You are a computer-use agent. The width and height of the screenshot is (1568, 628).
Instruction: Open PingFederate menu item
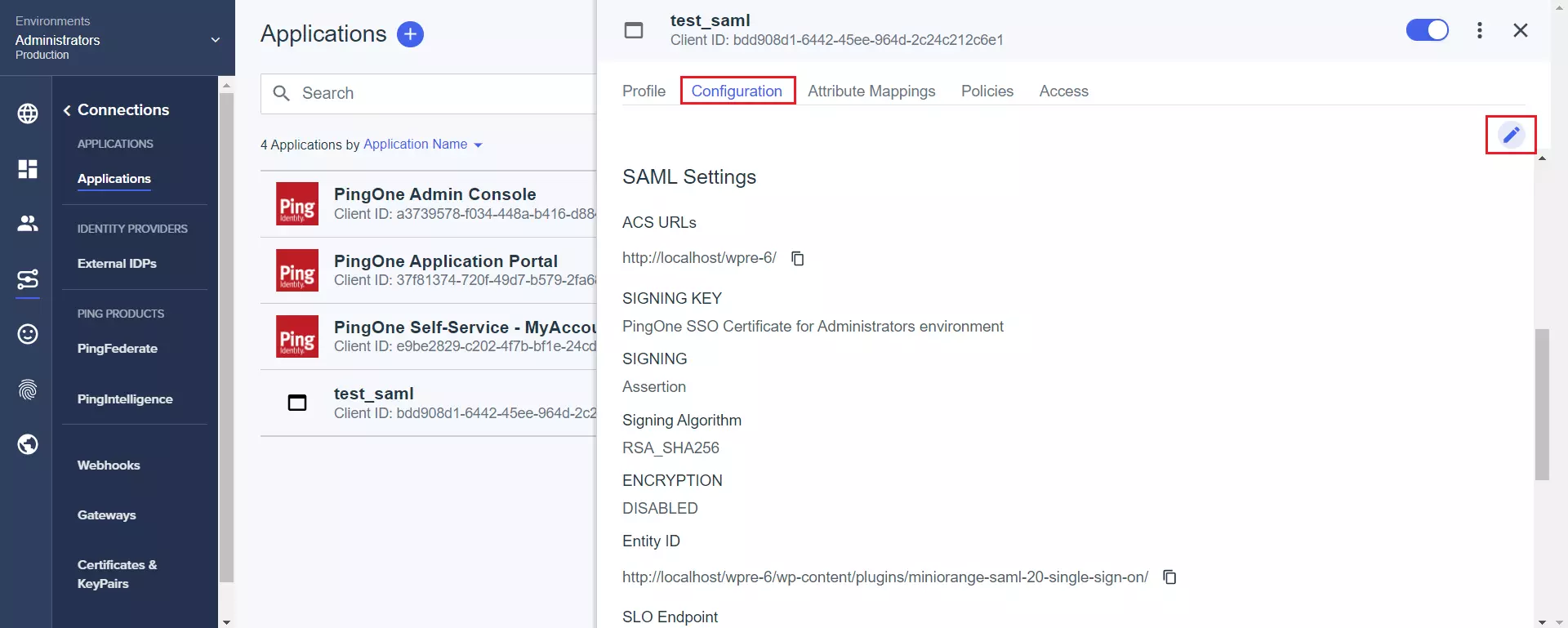pyautogui.click(x=118, y=349)
